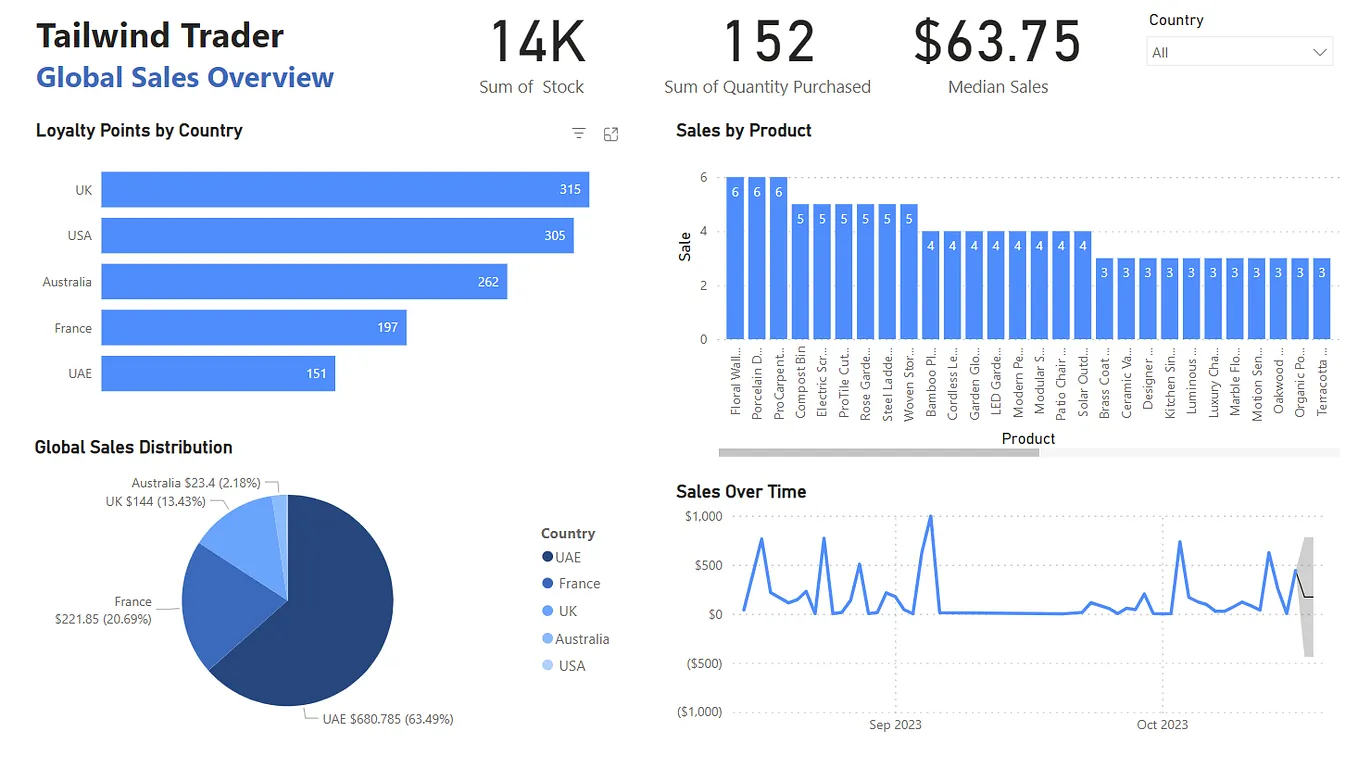The height and width of the screenshot is (758, 1358).
Task: Open the filter menu on Loyalty Points visual
Action: click(x=578, y=132)
